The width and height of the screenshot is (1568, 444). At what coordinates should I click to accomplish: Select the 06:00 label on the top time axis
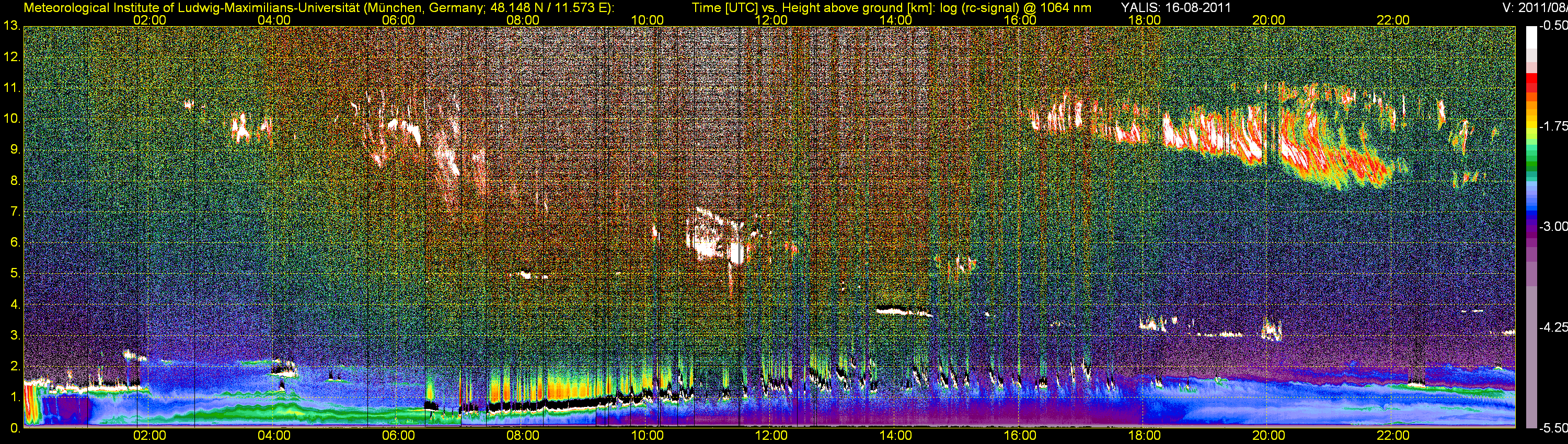[399, 20]
